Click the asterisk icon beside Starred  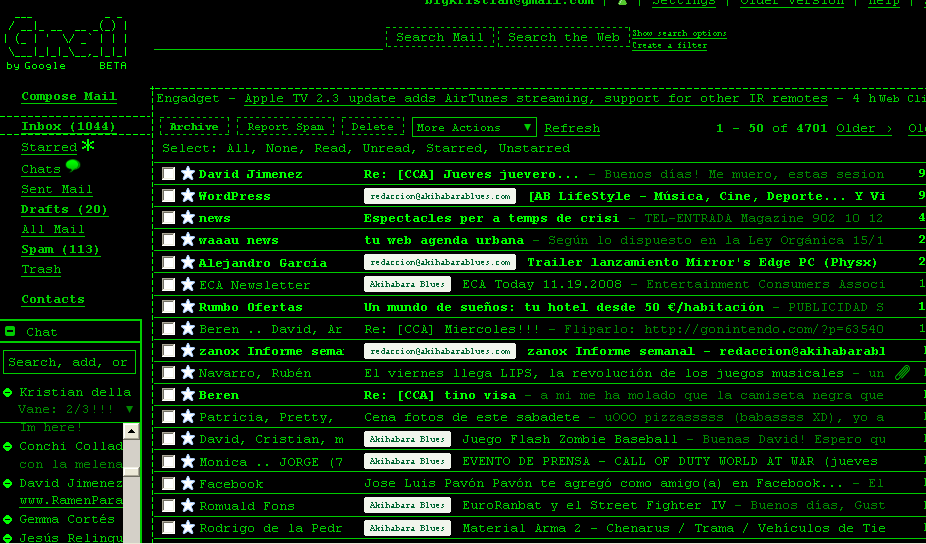tap(89, 147)
